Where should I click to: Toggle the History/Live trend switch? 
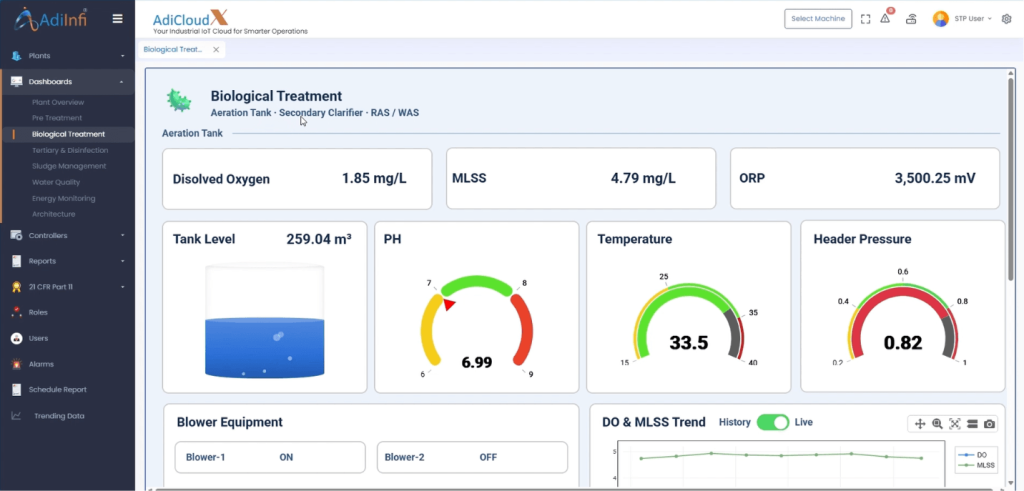point(773,422)
